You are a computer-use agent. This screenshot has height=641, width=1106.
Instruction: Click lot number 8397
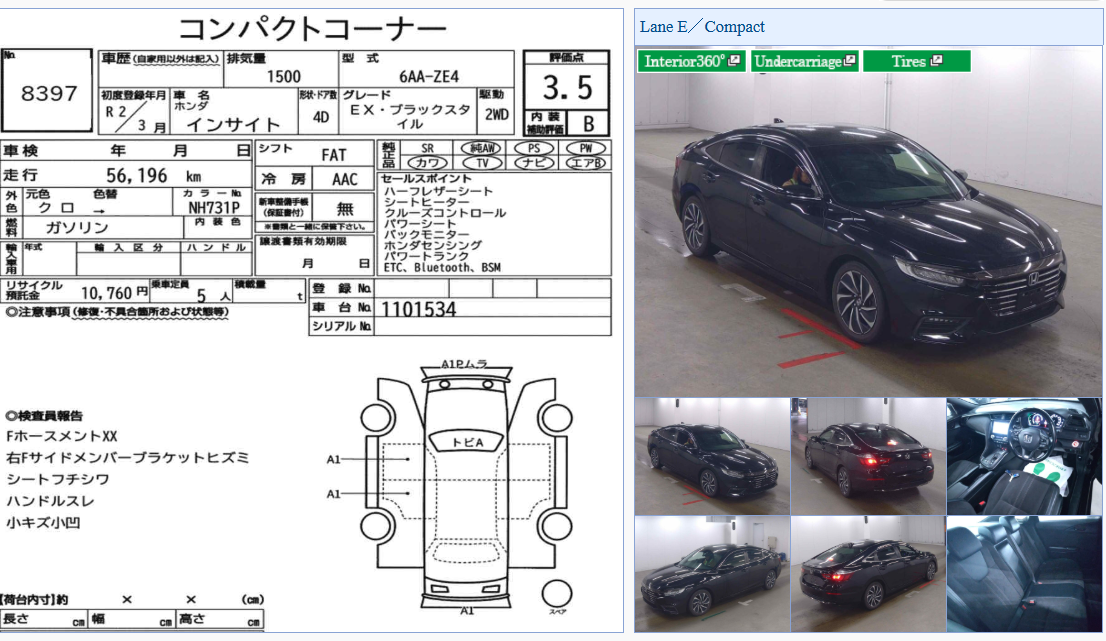click(x=49, y=93)
